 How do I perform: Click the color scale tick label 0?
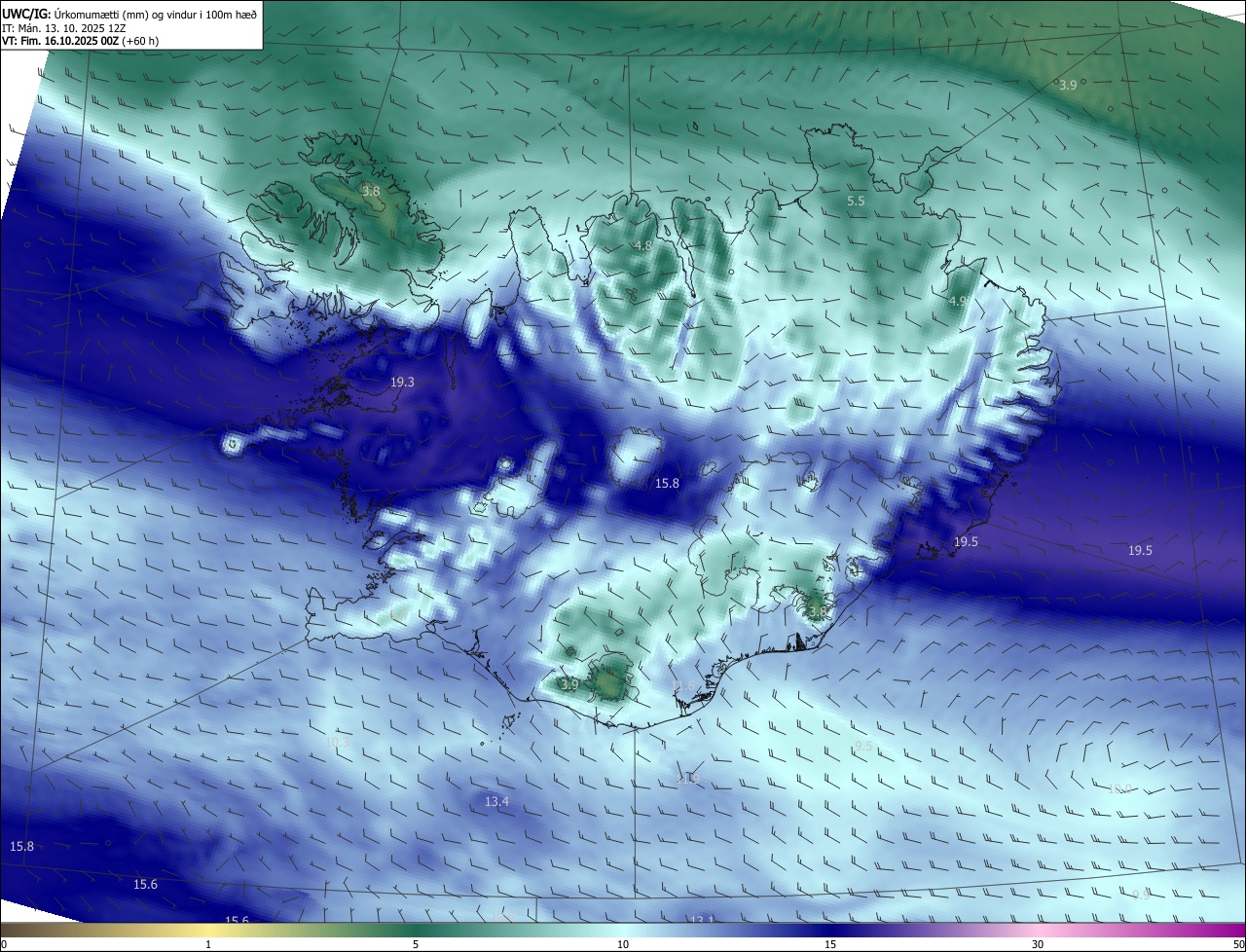pyautogui.click(x=4, y=944)
